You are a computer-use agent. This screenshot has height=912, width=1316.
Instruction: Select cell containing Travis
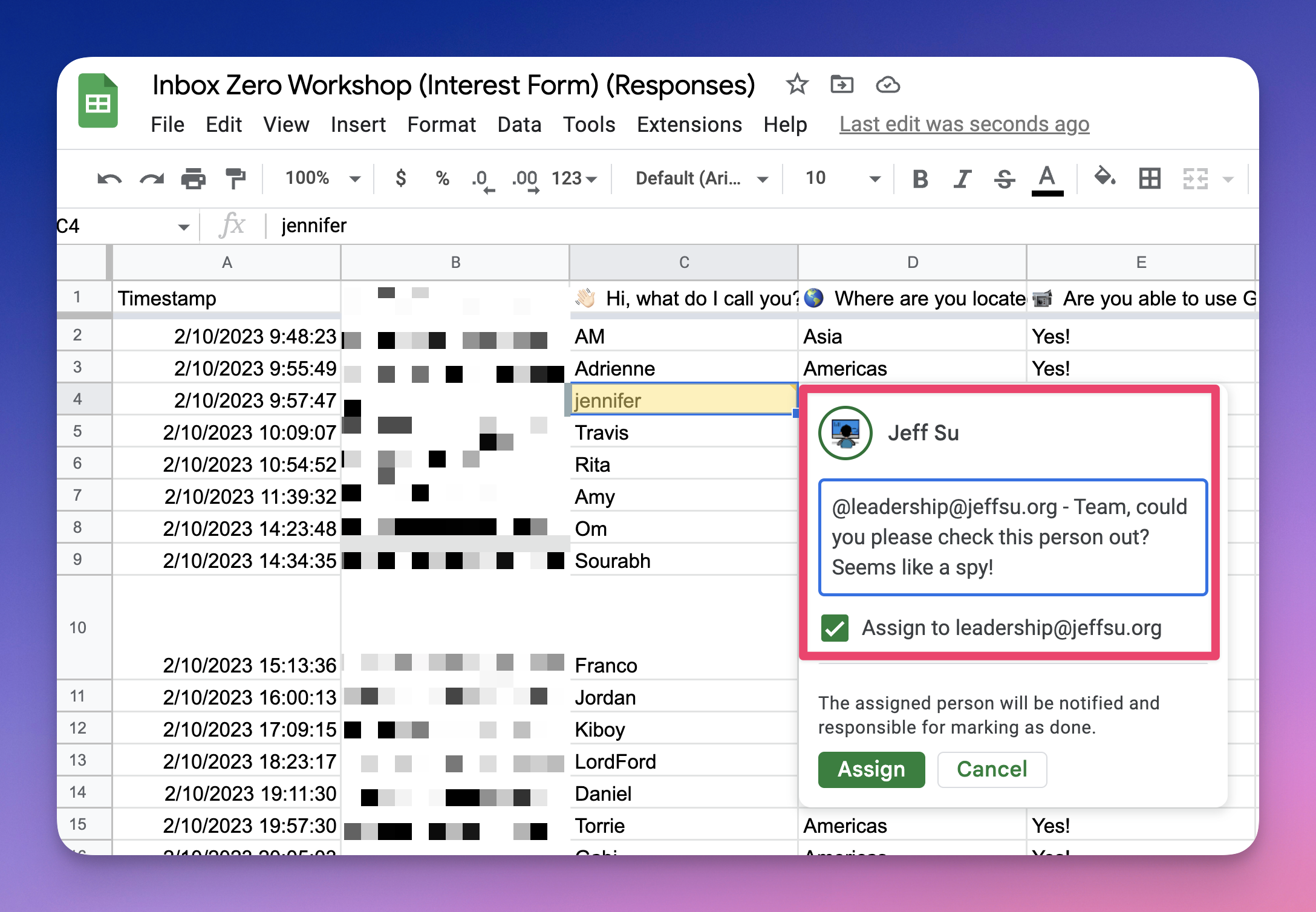click(684, 432)
